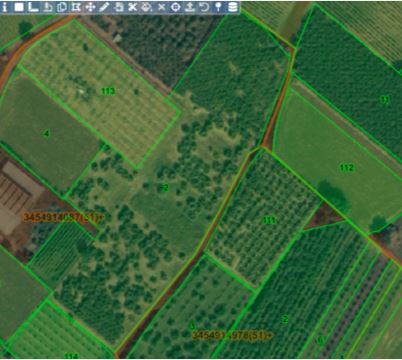The width and height of the screenshot is (402, 360).
Task: Click the map pin marker tool
Action: [218, 7]
